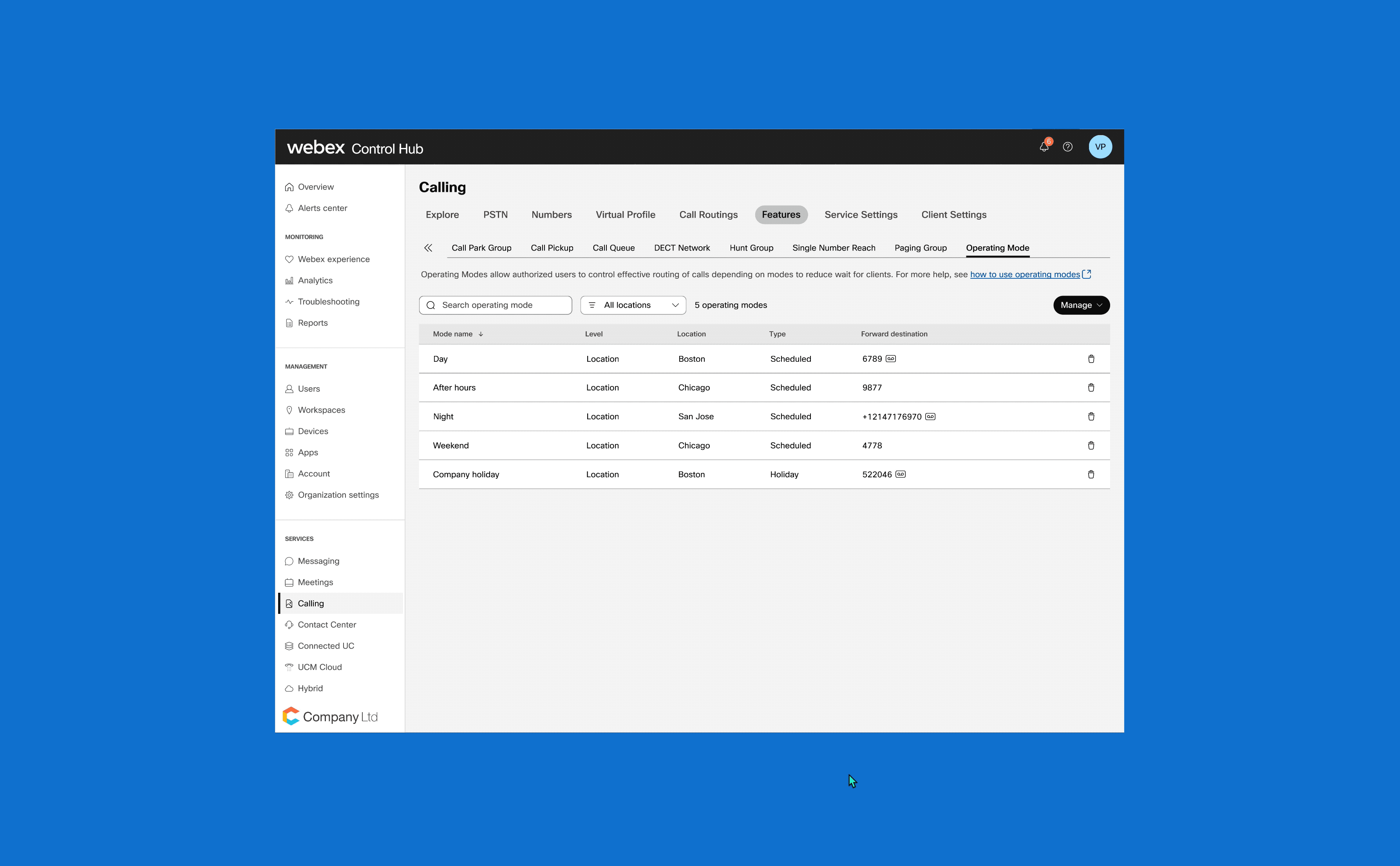Open the Manage dropdown button
The image size is (1400, 866).
coord(1081,305)
